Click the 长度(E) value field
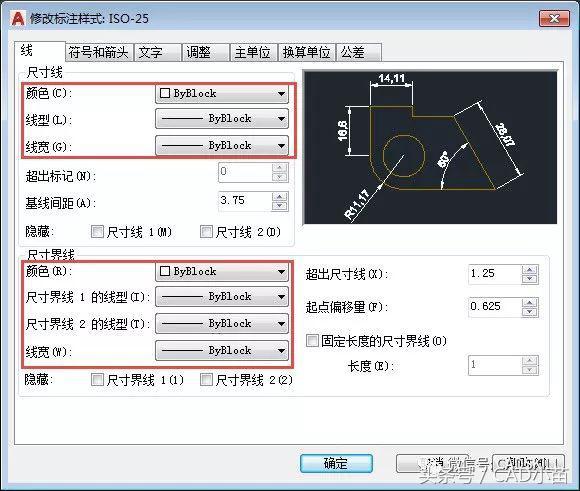Image resolution: width=580 pixels, height=491 pixels. [x=495, y=365]
